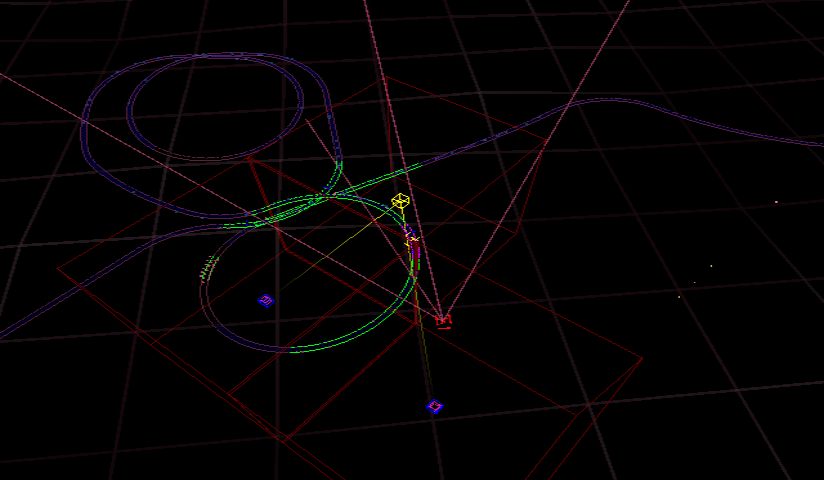Click the outer purple oval track's left curve

pyautogui.click(x=85, y=125)
